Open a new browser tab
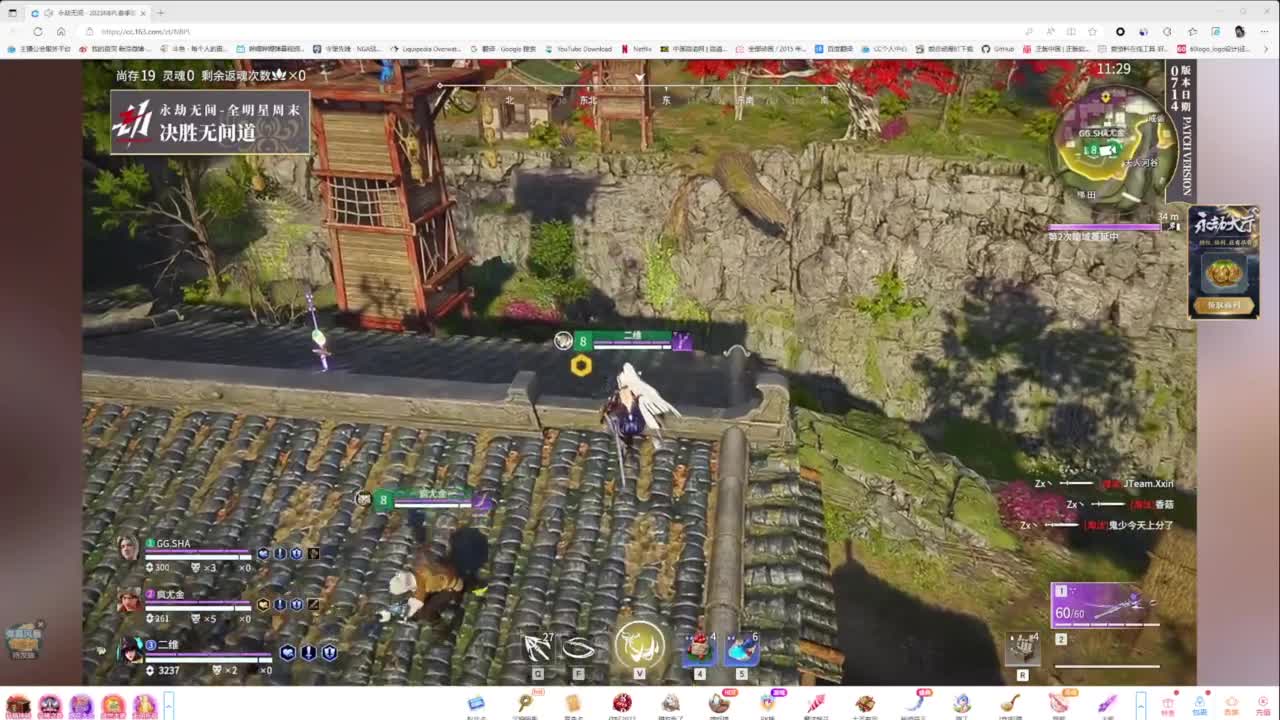Screen dimensions: 1280x720 pos(160,13)
